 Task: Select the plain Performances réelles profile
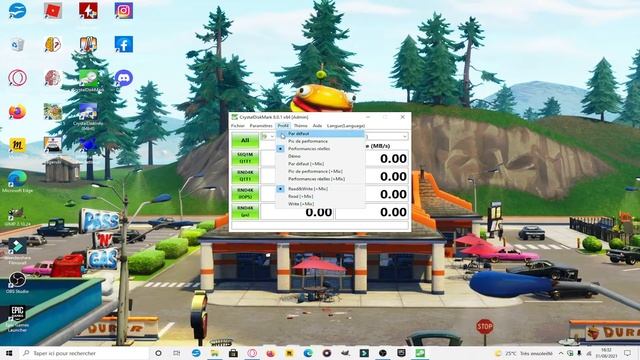(320, 149)
